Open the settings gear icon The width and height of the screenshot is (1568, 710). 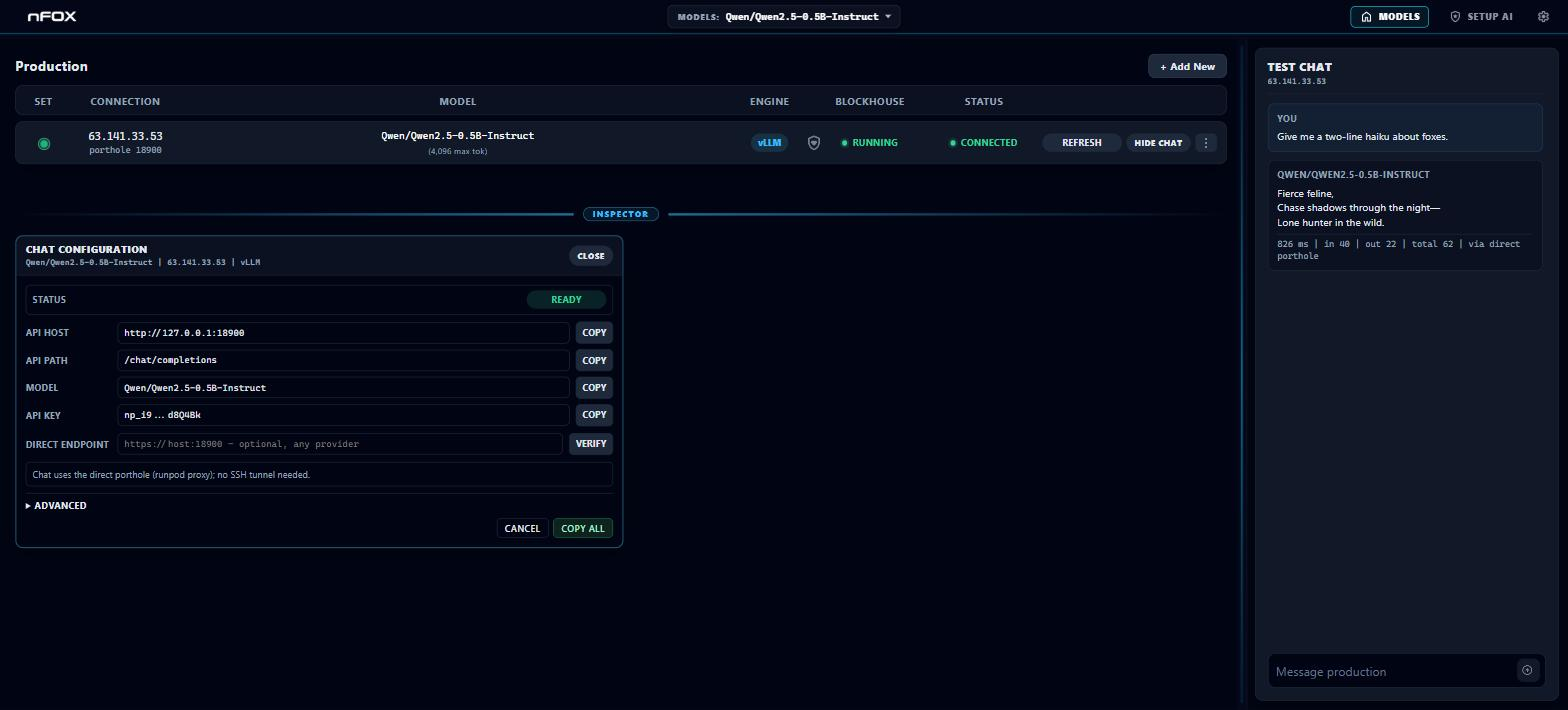click(x=1543, y=17)
